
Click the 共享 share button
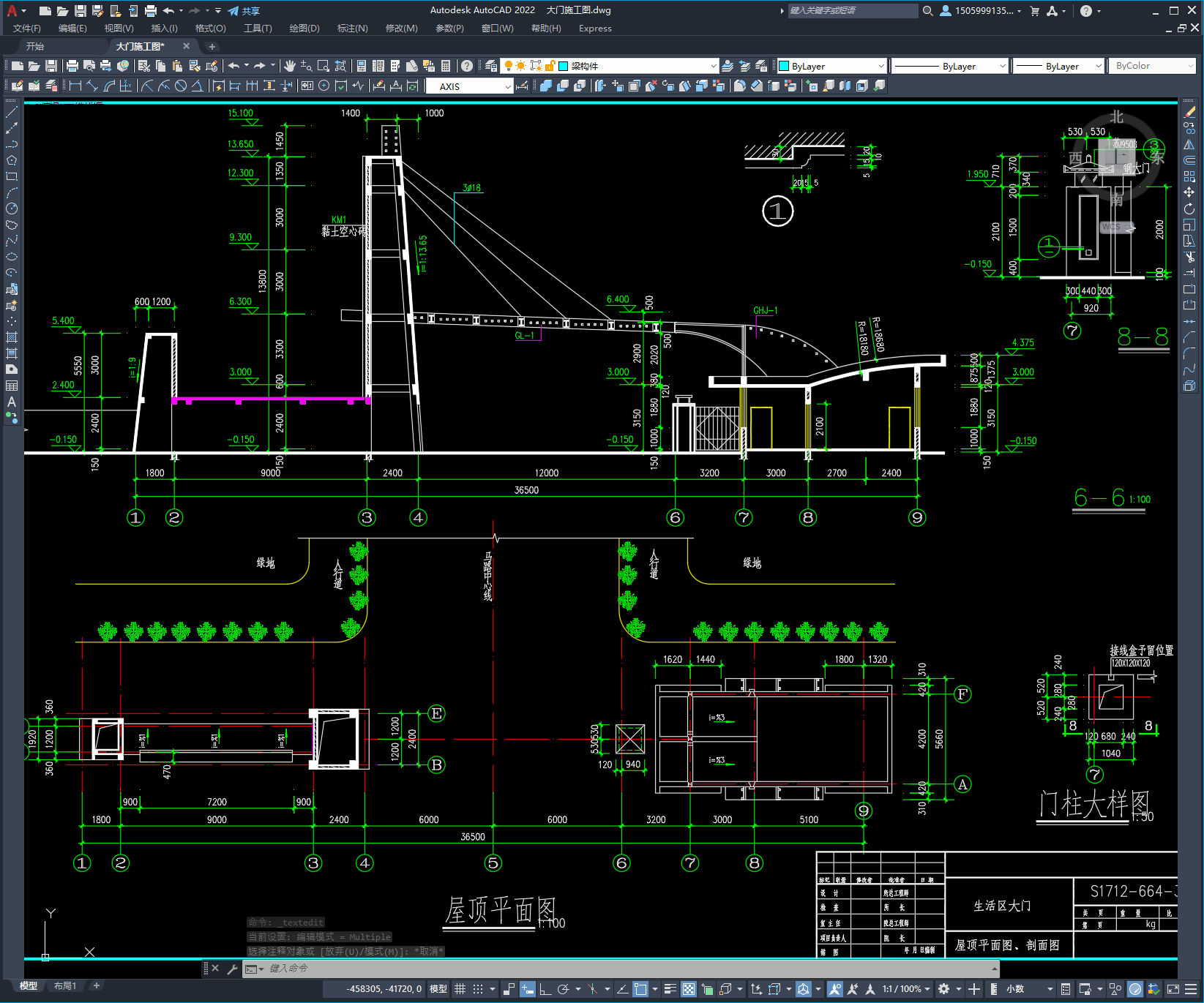[x=244, y=11]
